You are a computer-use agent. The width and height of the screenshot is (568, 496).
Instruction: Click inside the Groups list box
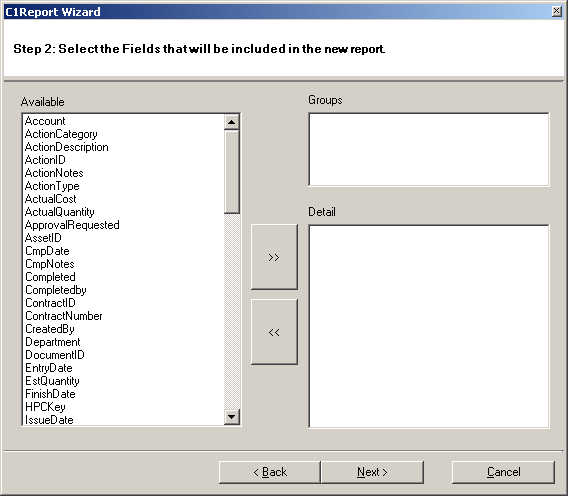429,149
